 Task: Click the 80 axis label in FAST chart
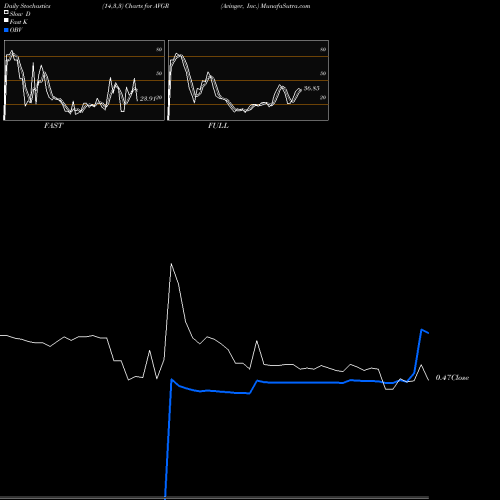[159, 49]
